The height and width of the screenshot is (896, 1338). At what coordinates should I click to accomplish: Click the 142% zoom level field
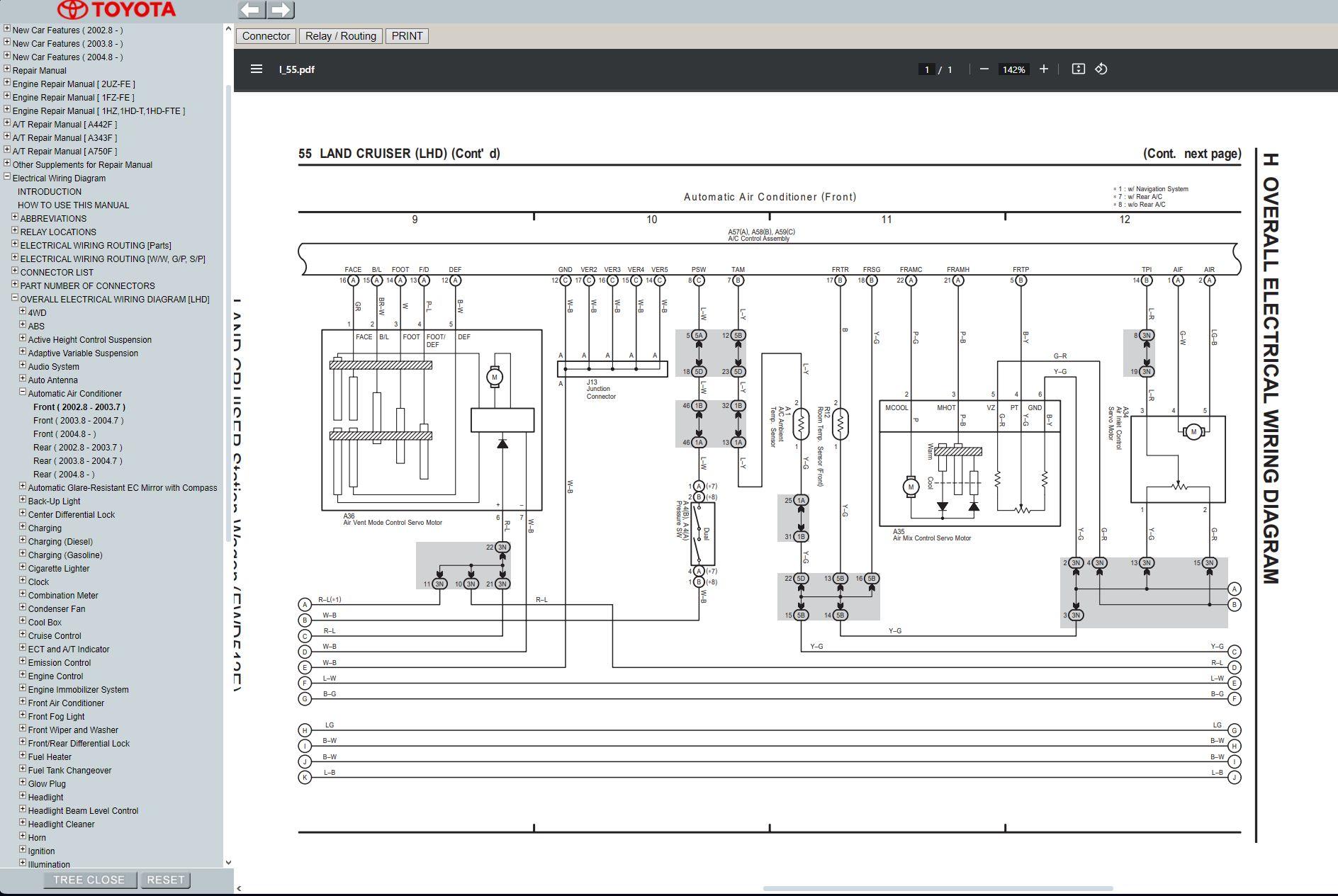[x=1013, y=69]
